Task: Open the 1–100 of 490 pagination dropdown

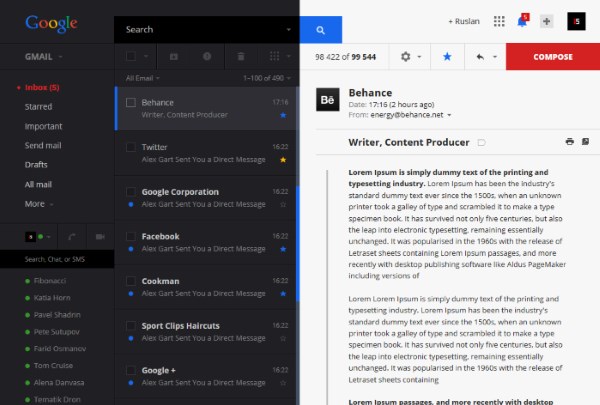Action: pos(267,78)
